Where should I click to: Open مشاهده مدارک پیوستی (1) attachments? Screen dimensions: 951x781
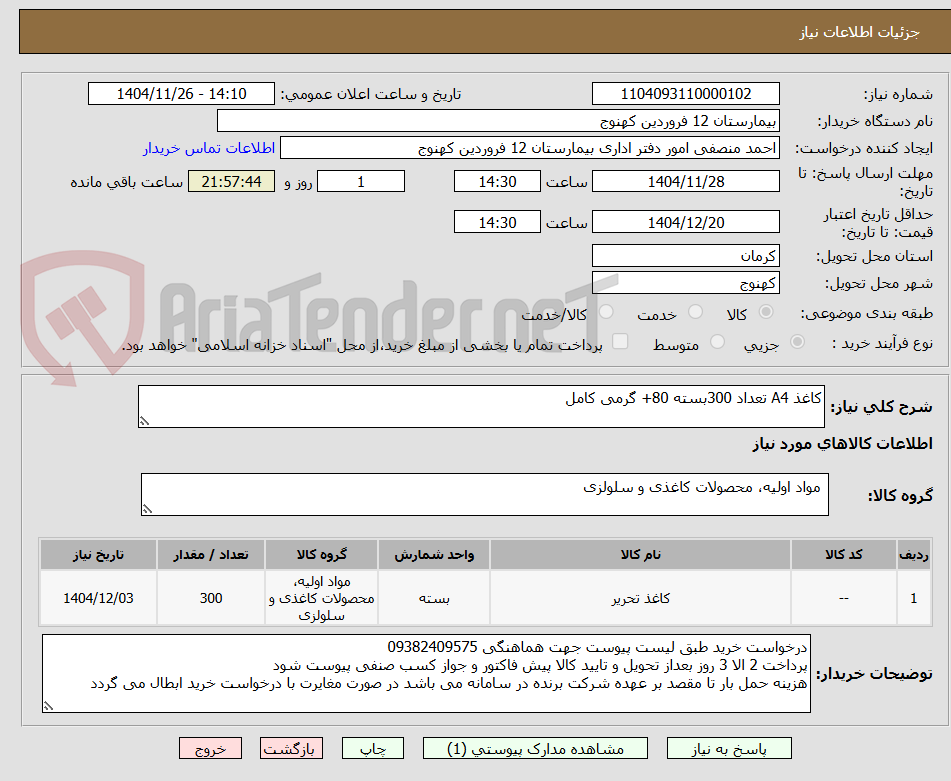pos(535,748)
